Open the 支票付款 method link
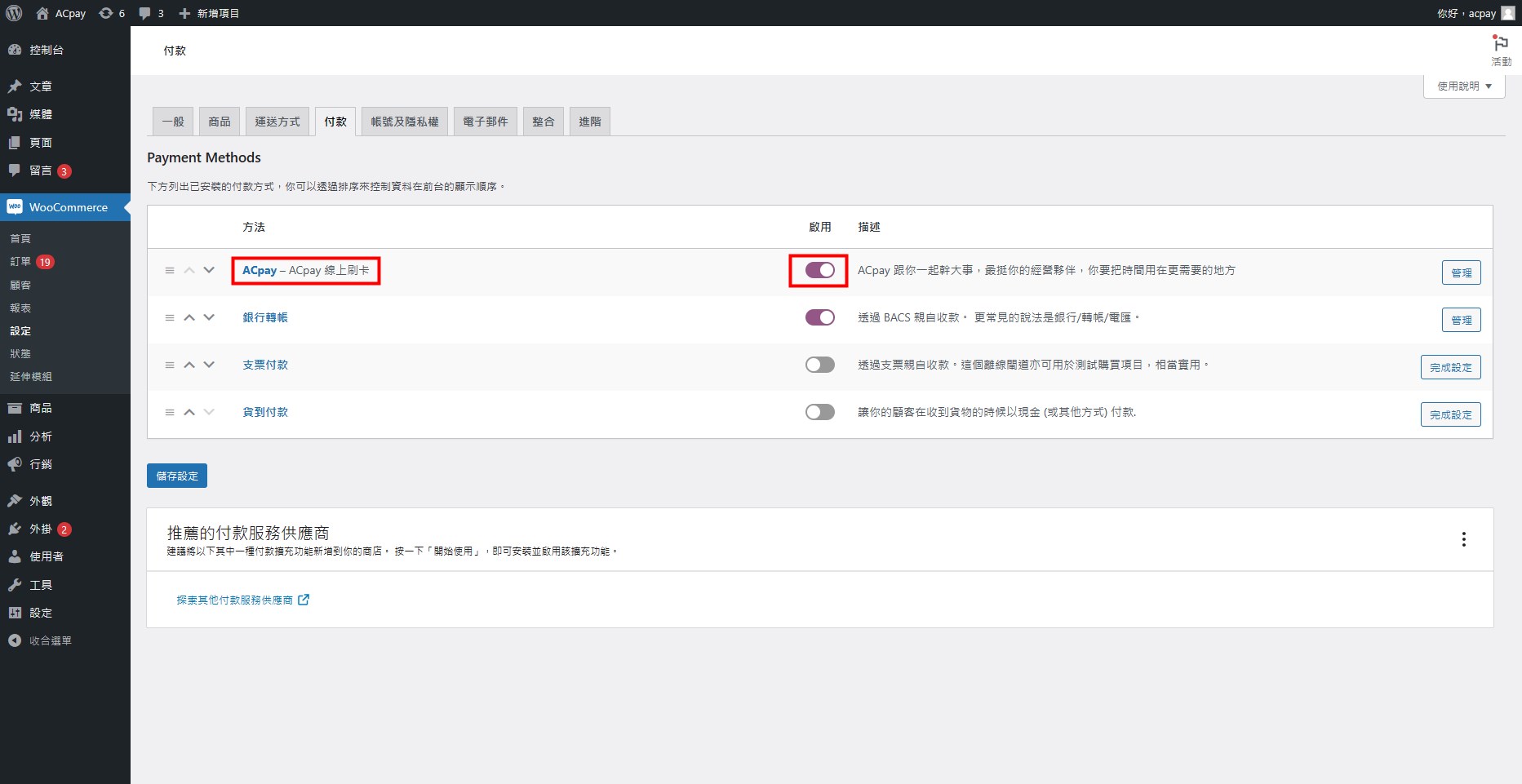 265,365
